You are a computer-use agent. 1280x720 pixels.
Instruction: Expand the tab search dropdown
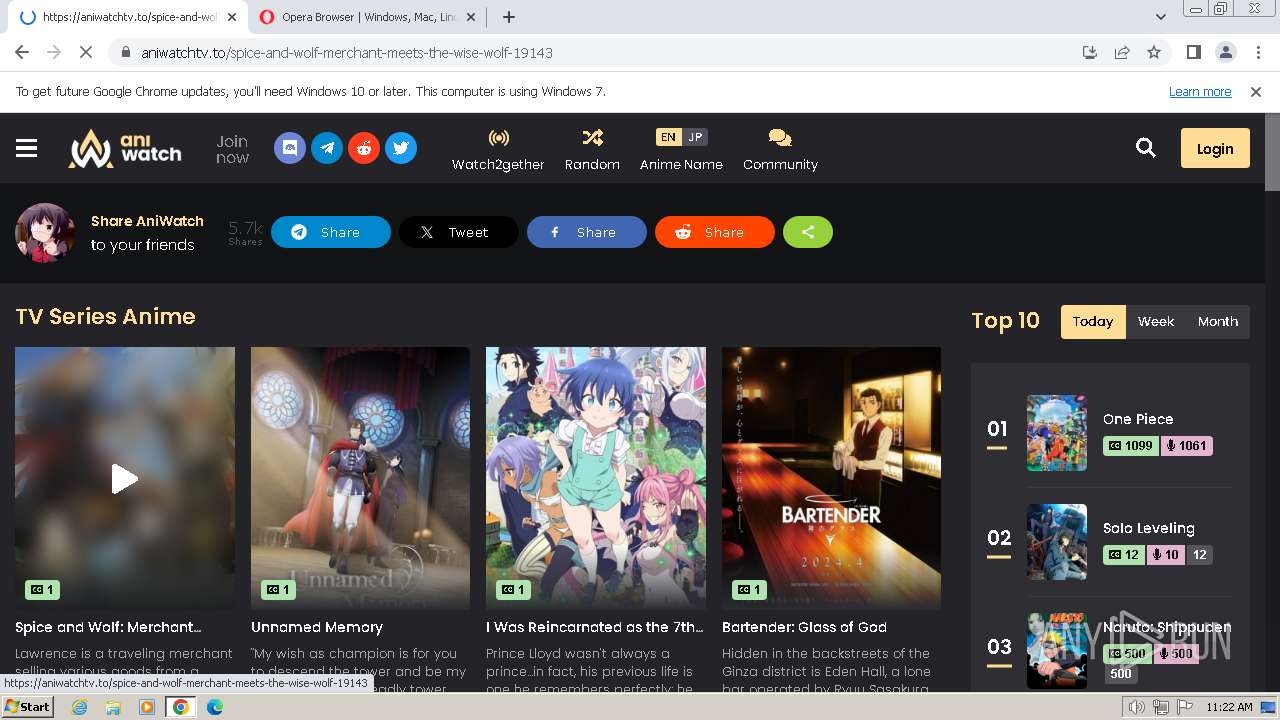(x=1160, y=17)
